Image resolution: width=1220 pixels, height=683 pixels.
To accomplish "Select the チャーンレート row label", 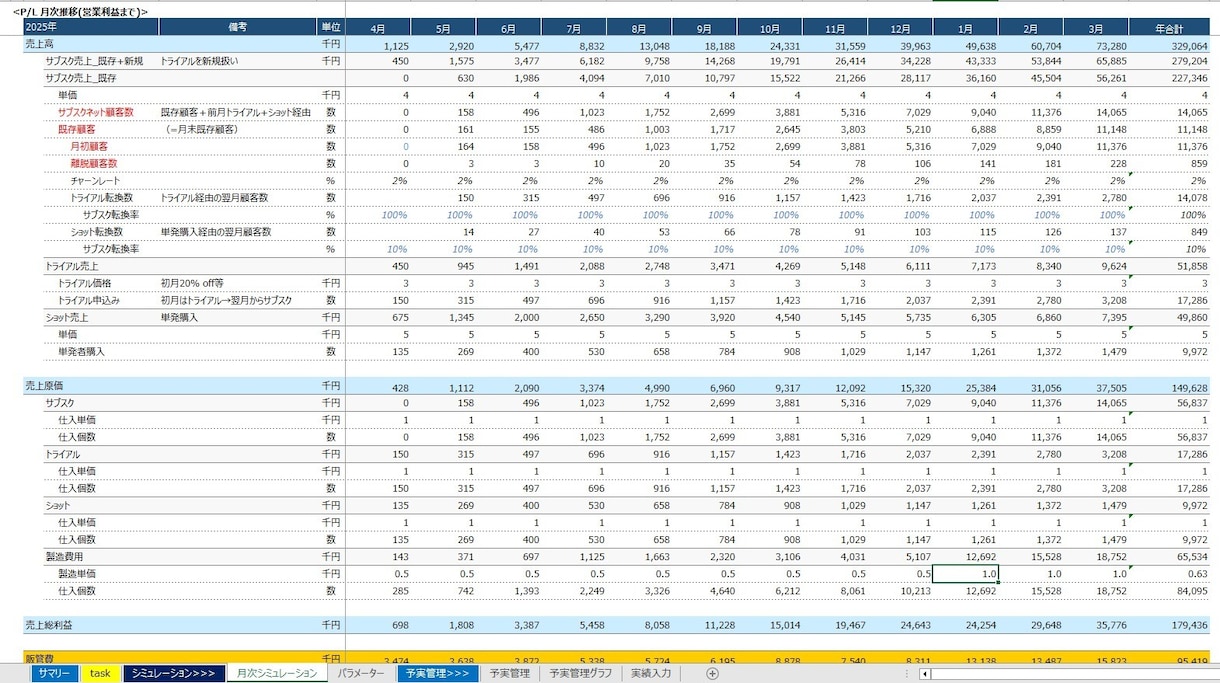I will [94, 180].
